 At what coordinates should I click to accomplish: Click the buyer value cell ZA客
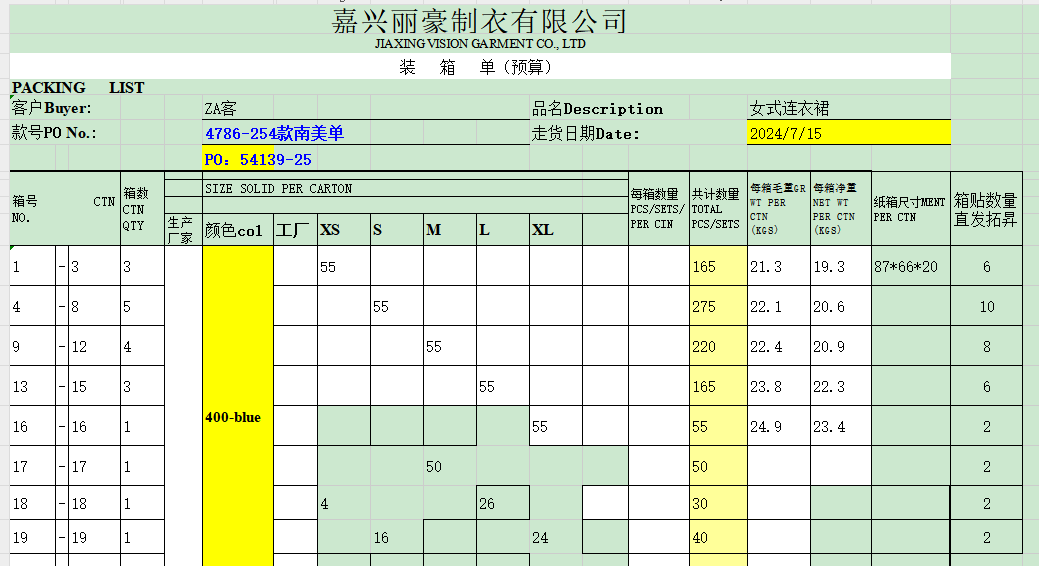pos(221,109)
